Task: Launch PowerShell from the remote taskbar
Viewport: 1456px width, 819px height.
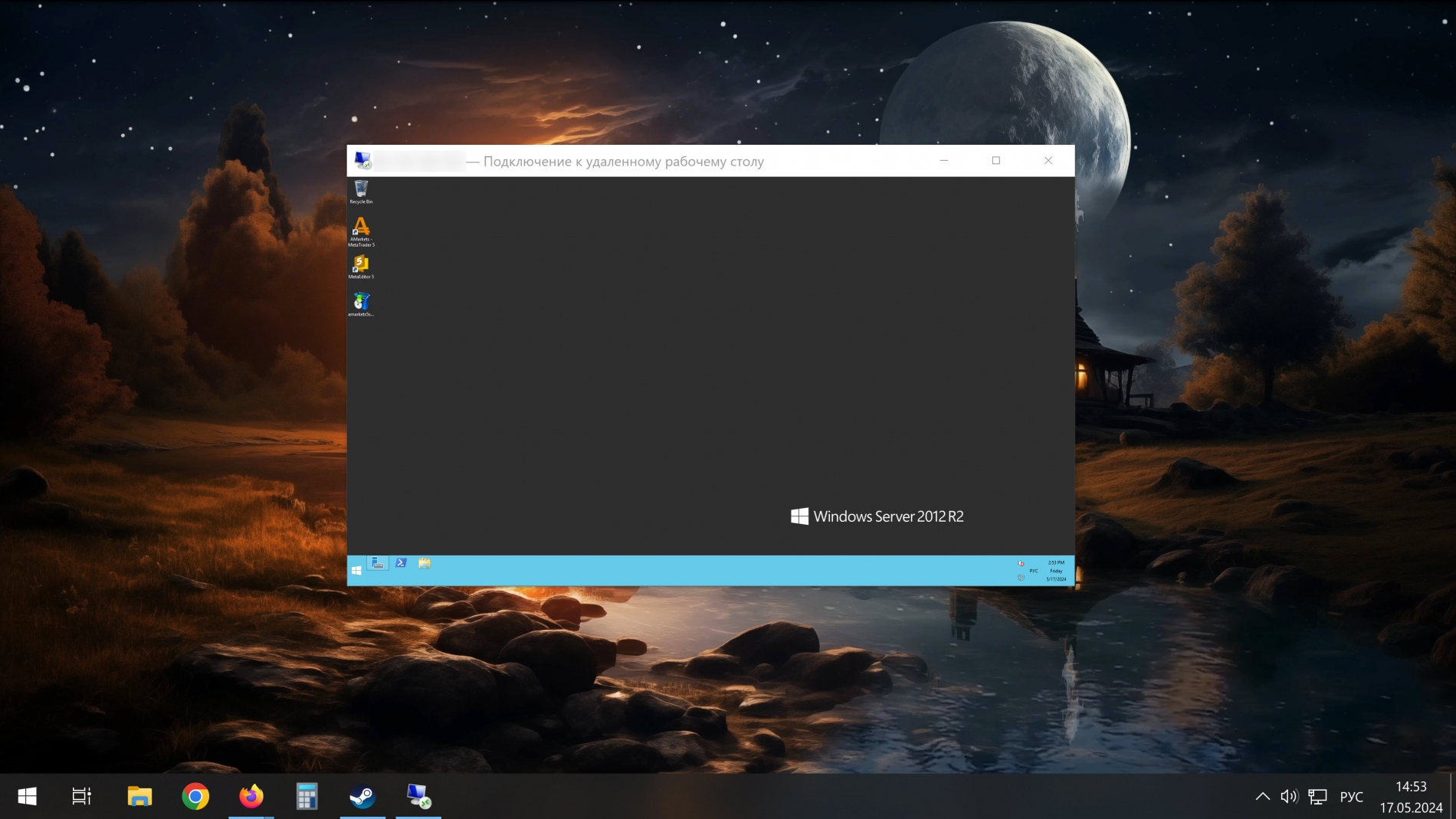Action: coord(401,564)
